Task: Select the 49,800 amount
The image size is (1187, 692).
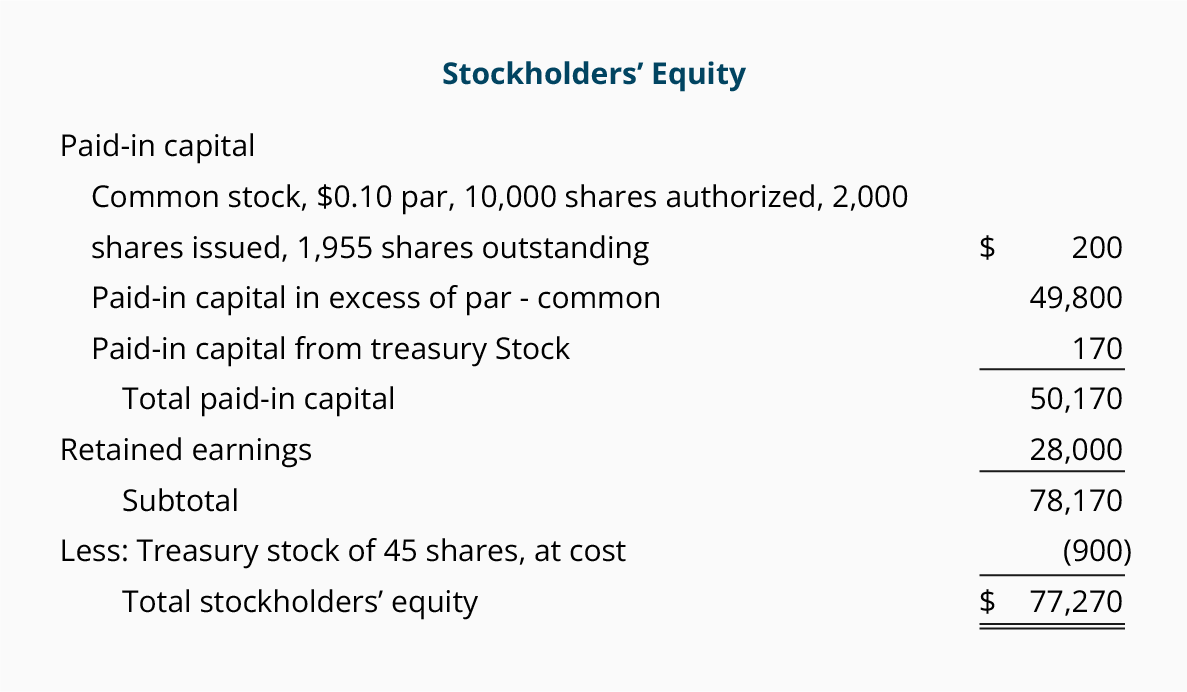Action: pyautogui.click(x=1076, y=298)
